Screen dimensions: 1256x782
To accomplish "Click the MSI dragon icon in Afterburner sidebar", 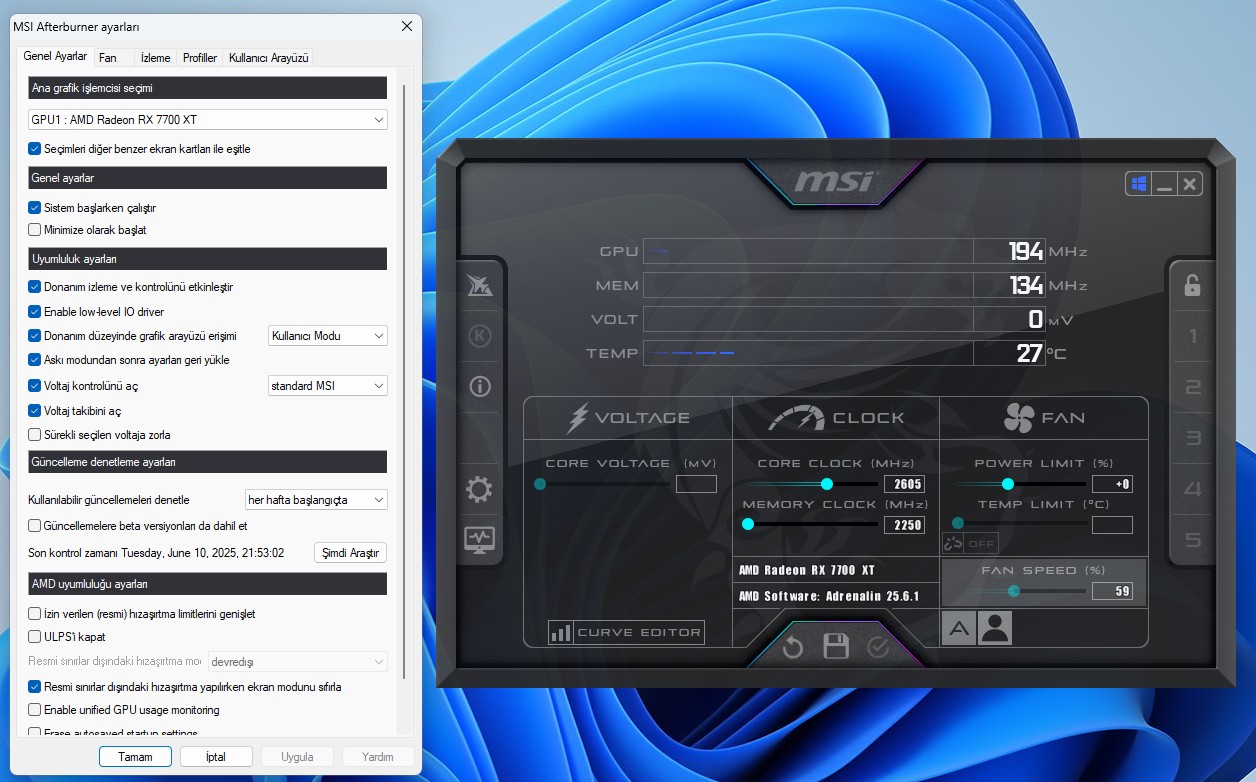I will [x=480, y=284].
